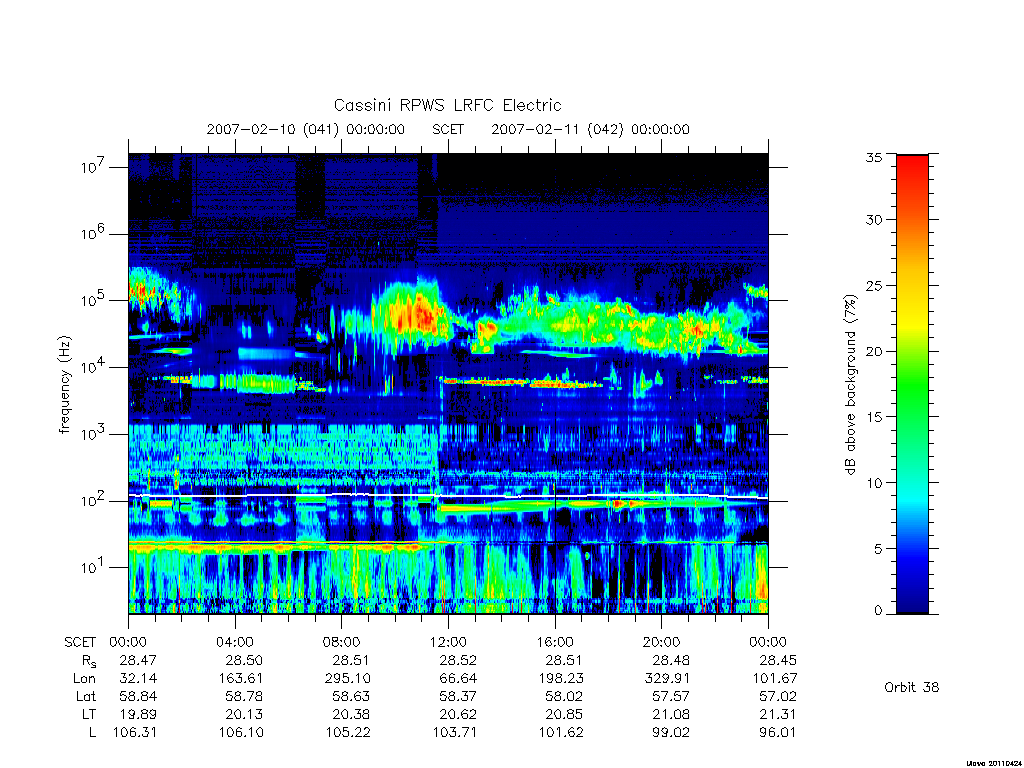Click the Lon value "295.10"
Image resolution: width=1024 pixels, height=768 pixels.
(347, 679)
